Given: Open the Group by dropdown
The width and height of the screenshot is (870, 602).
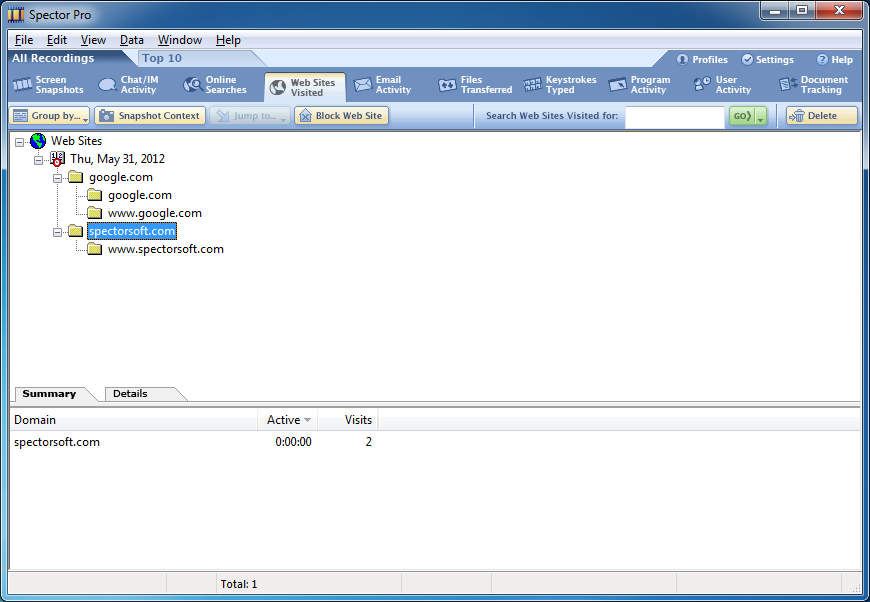Looking at the screenshot, I should click(50, 116).
